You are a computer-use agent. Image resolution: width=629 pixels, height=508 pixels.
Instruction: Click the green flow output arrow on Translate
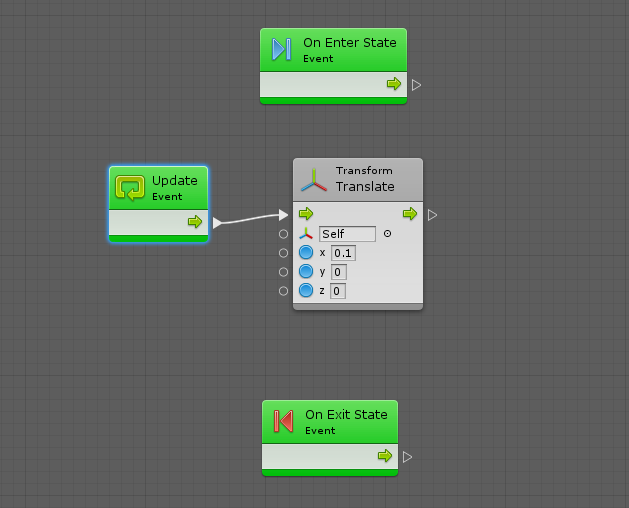coord(410,214)
